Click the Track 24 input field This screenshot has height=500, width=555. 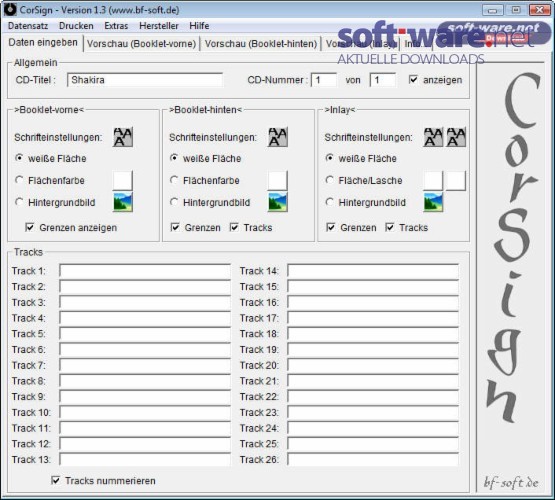tap(373, 428)
